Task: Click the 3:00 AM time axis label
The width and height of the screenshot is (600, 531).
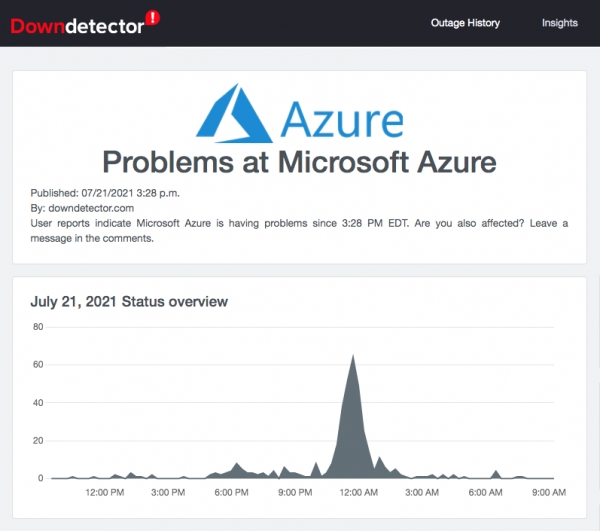Action: pyautogui.click(x=421, y=493)
